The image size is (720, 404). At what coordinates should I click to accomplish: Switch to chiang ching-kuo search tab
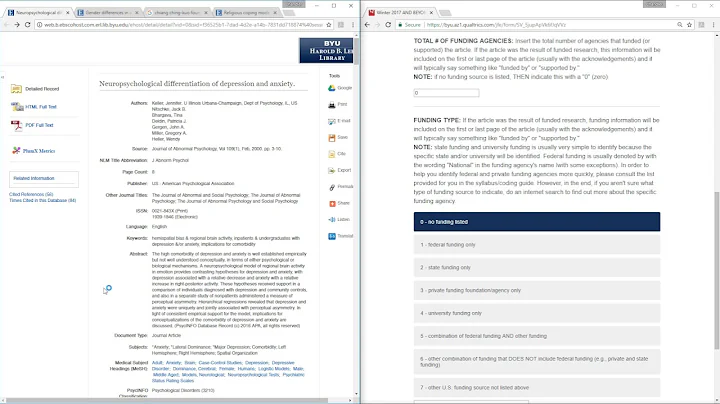(x=177, y=13)
